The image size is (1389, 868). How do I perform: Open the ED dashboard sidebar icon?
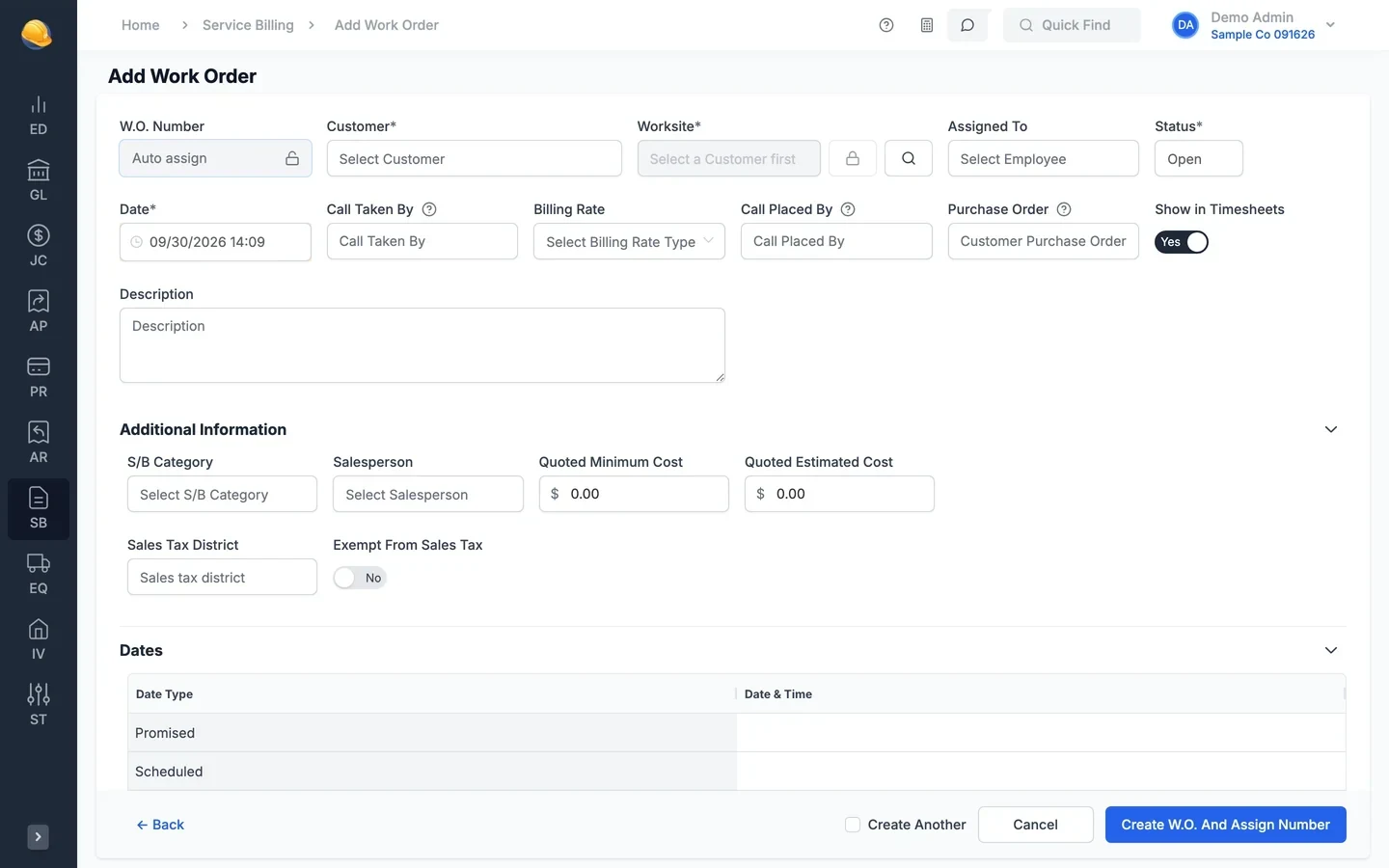pyautogui.click(x=38, y=116)
